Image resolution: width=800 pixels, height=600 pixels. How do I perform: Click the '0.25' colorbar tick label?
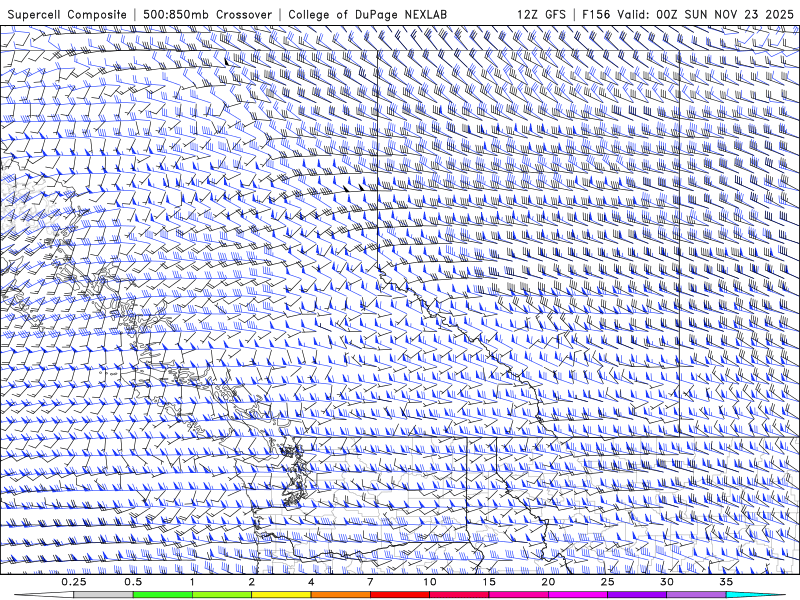(x=74, y=582)
